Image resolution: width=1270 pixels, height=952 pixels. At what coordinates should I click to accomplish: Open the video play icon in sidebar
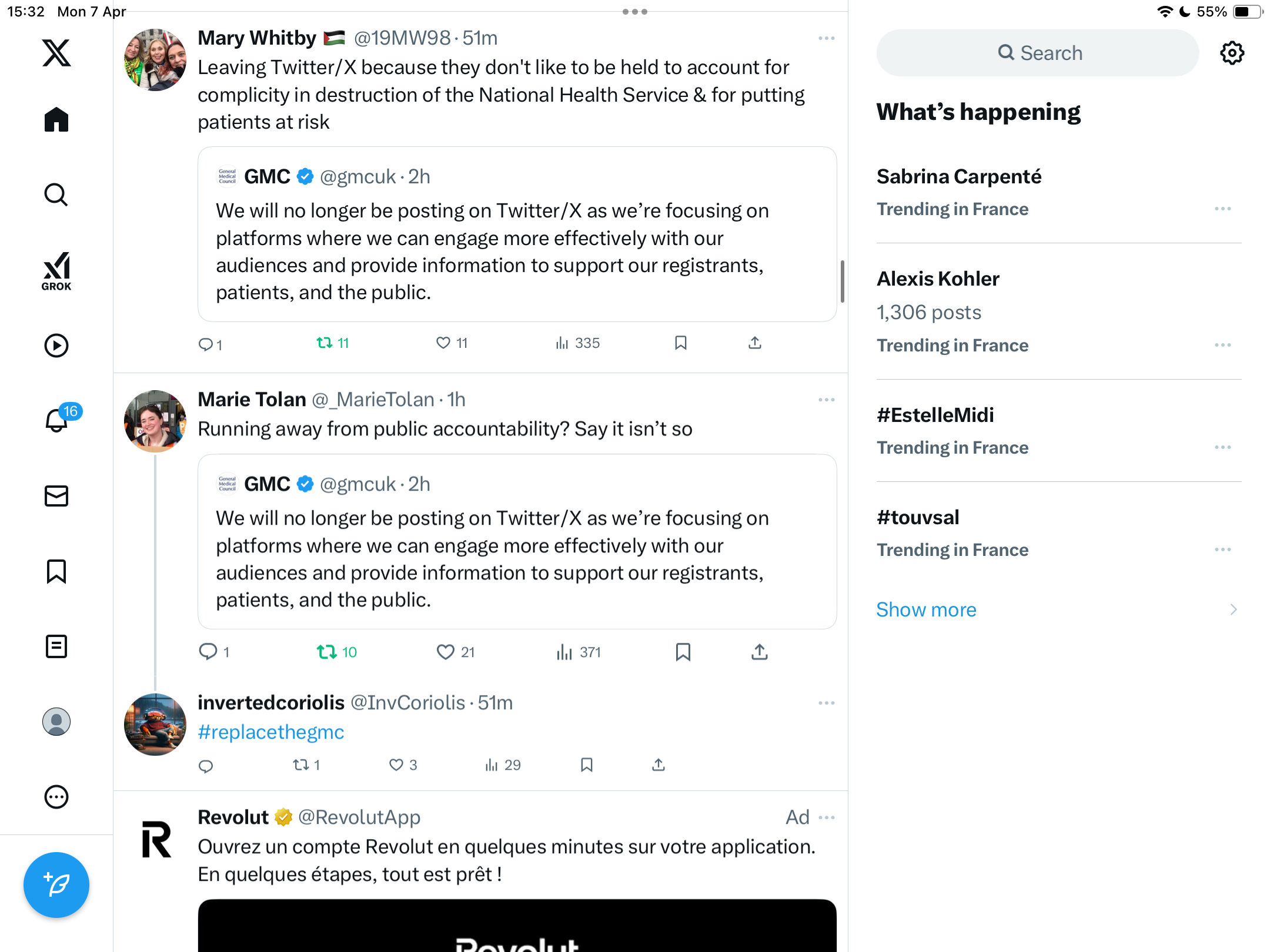tap(56, 346)
